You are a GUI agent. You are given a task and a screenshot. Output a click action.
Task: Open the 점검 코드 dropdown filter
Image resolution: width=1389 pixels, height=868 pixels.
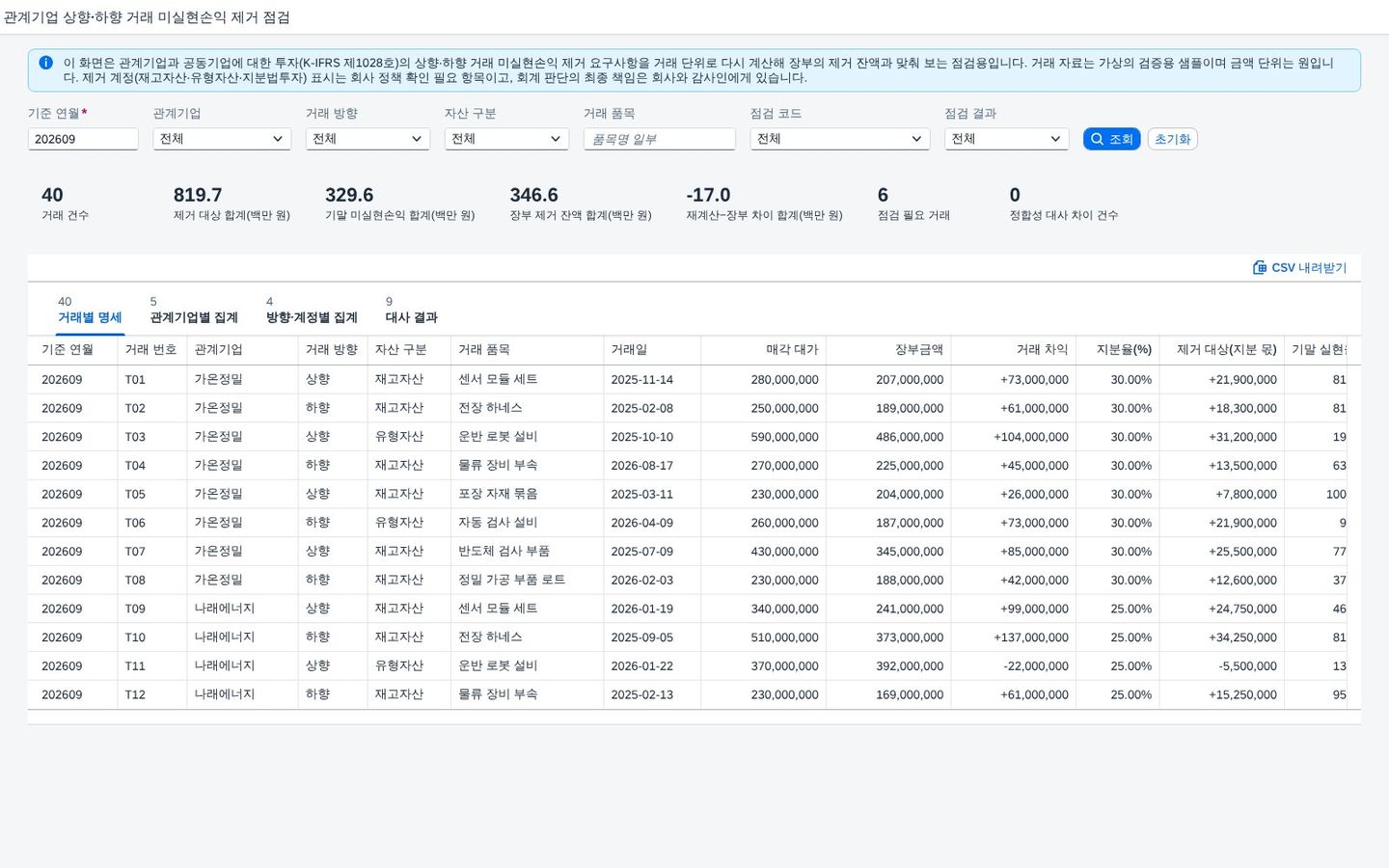click(839, 139)
